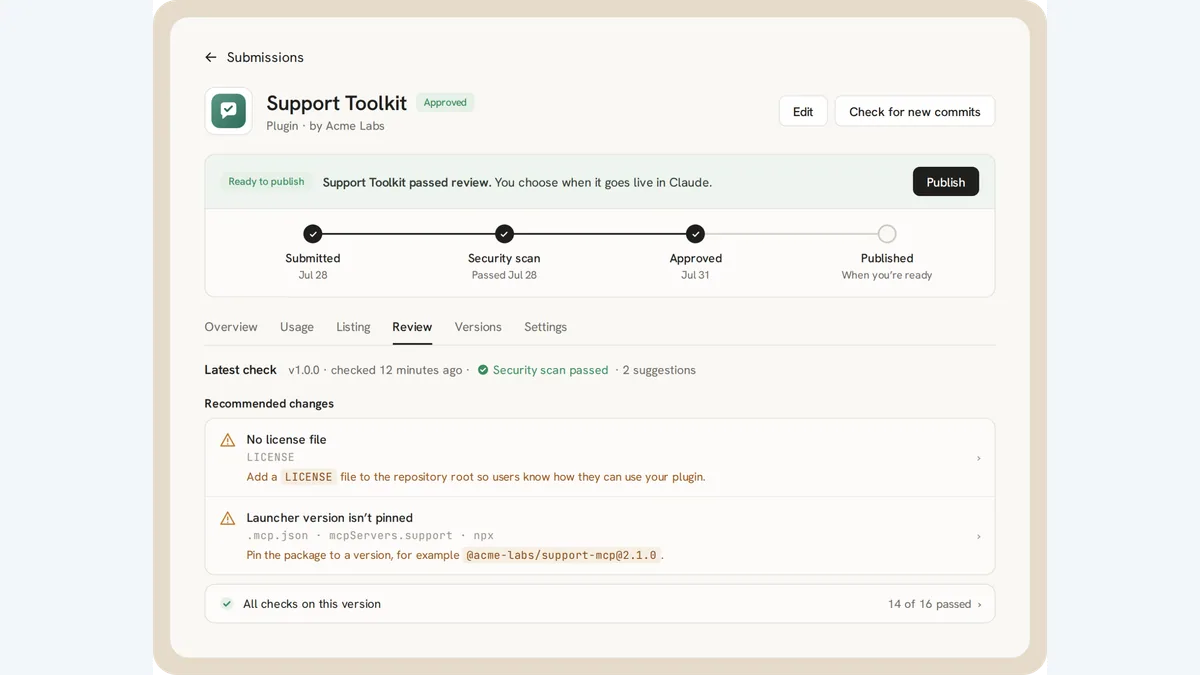Click the Approved step checkmark circle
This screenshot has width=1200, height=675.
[696, 234]
